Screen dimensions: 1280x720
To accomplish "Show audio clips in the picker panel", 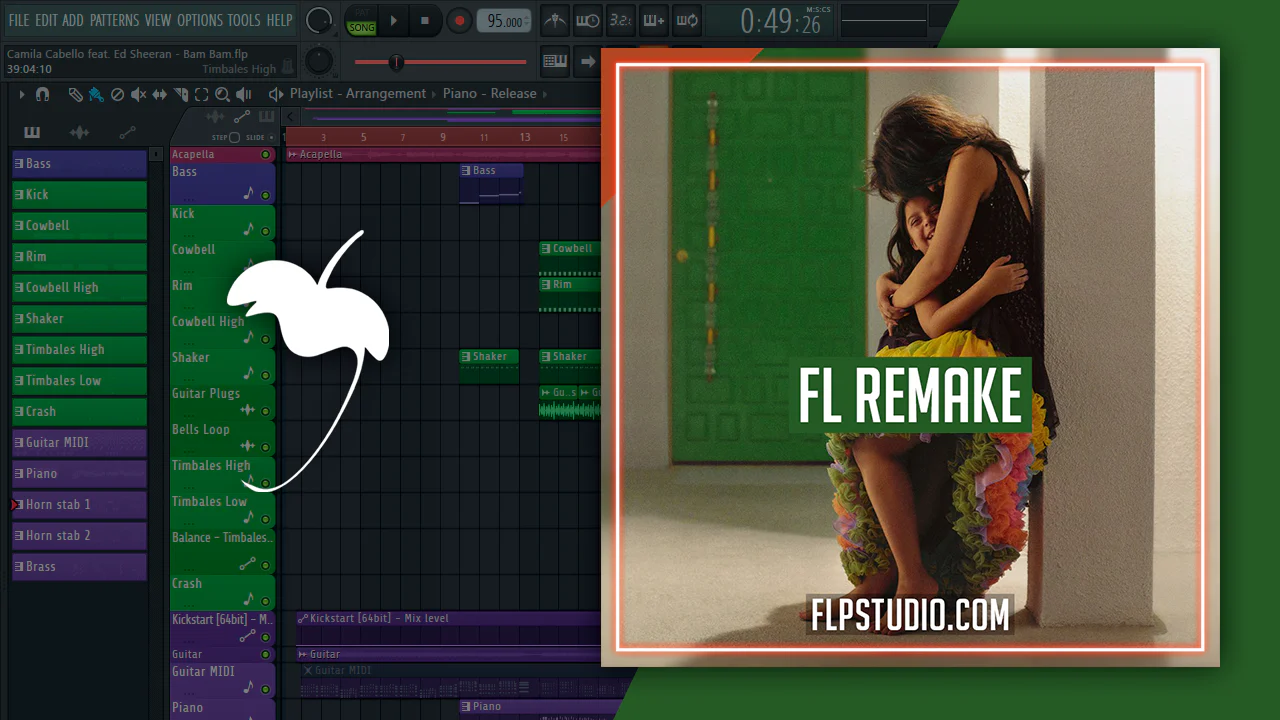I will [x=80, y=133].
